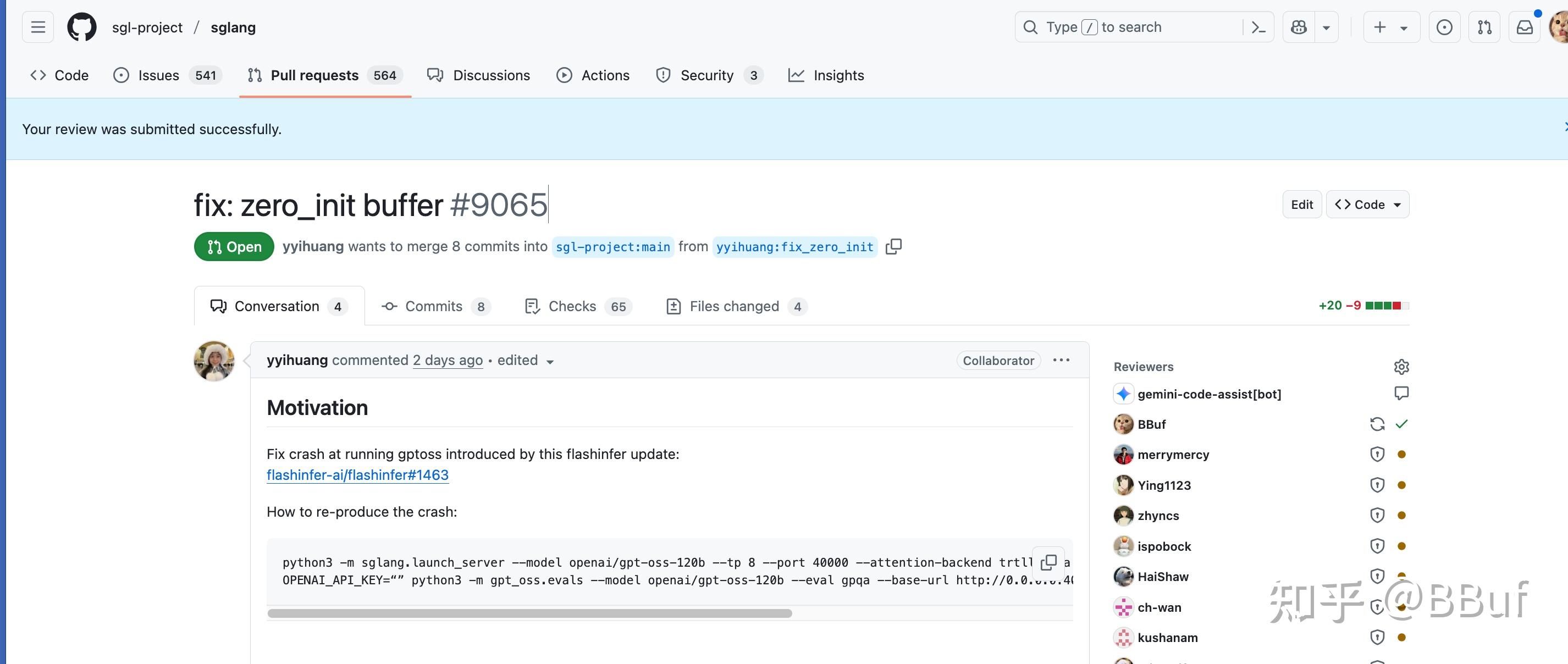
Task: Copy branch name yyihuang:fix_zero_init
Action: [x=893, y=246]
